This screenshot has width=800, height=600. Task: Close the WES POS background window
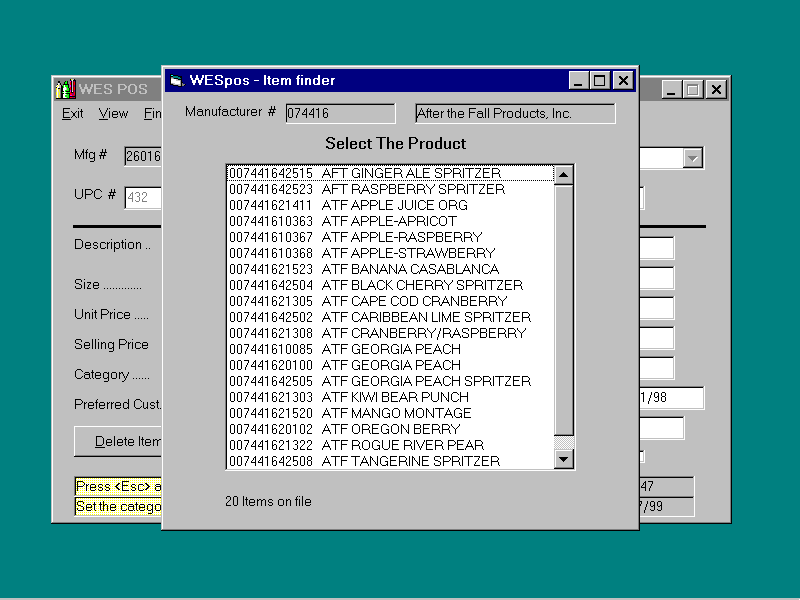point(716,90)
